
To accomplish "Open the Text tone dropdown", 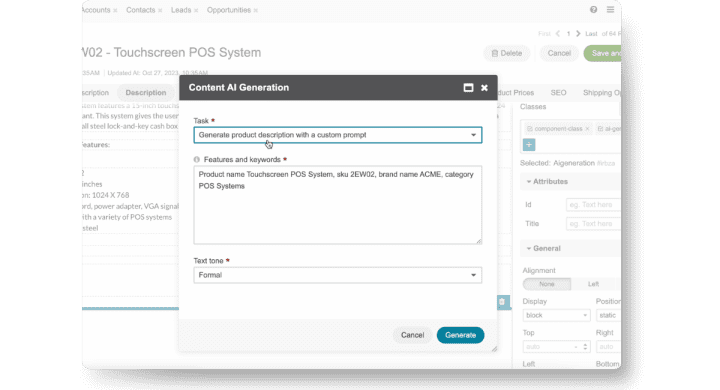I will [x=338, y=275].
